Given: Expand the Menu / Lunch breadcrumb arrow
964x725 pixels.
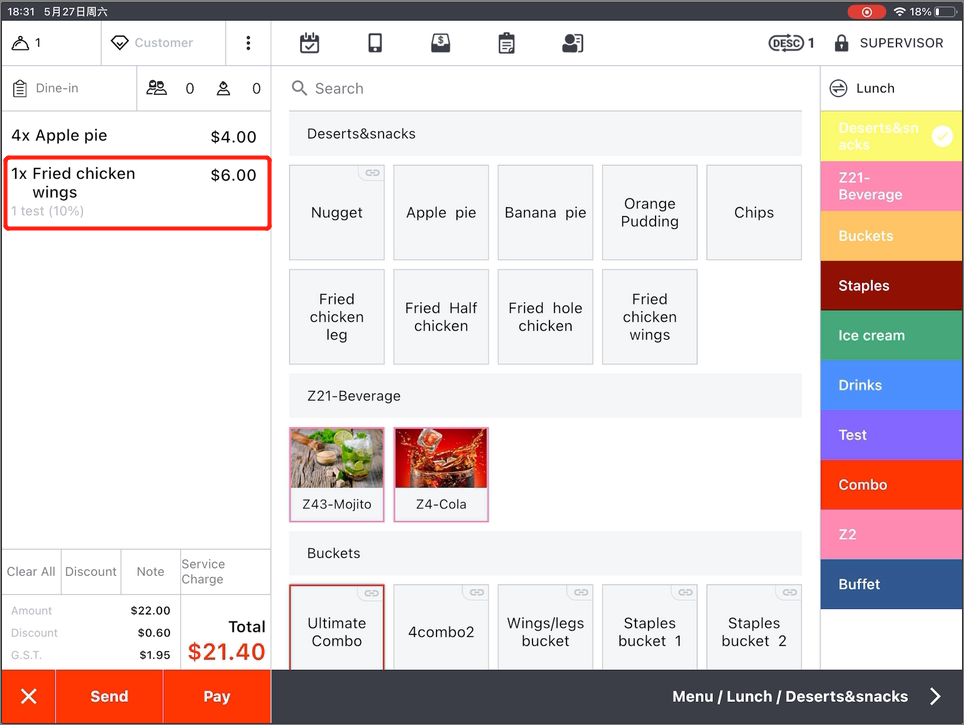Looking at the screenshot, I should pyautogui.click(x=935, y=697).
